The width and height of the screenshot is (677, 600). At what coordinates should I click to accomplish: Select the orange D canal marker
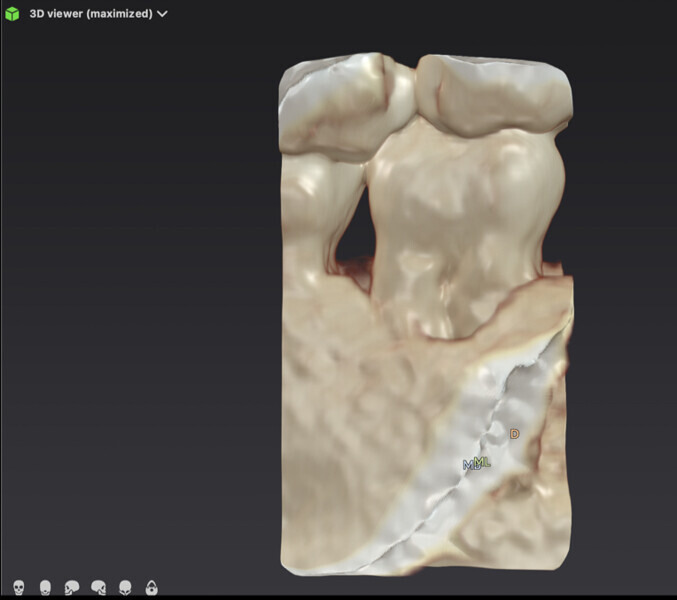pyautogui.click(x=514, y=434)
